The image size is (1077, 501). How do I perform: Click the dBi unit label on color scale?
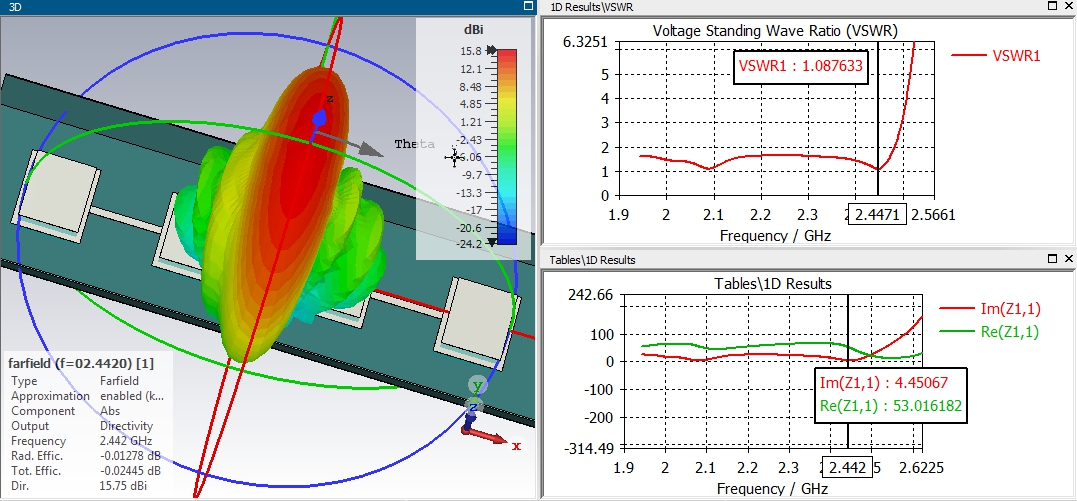473,30
